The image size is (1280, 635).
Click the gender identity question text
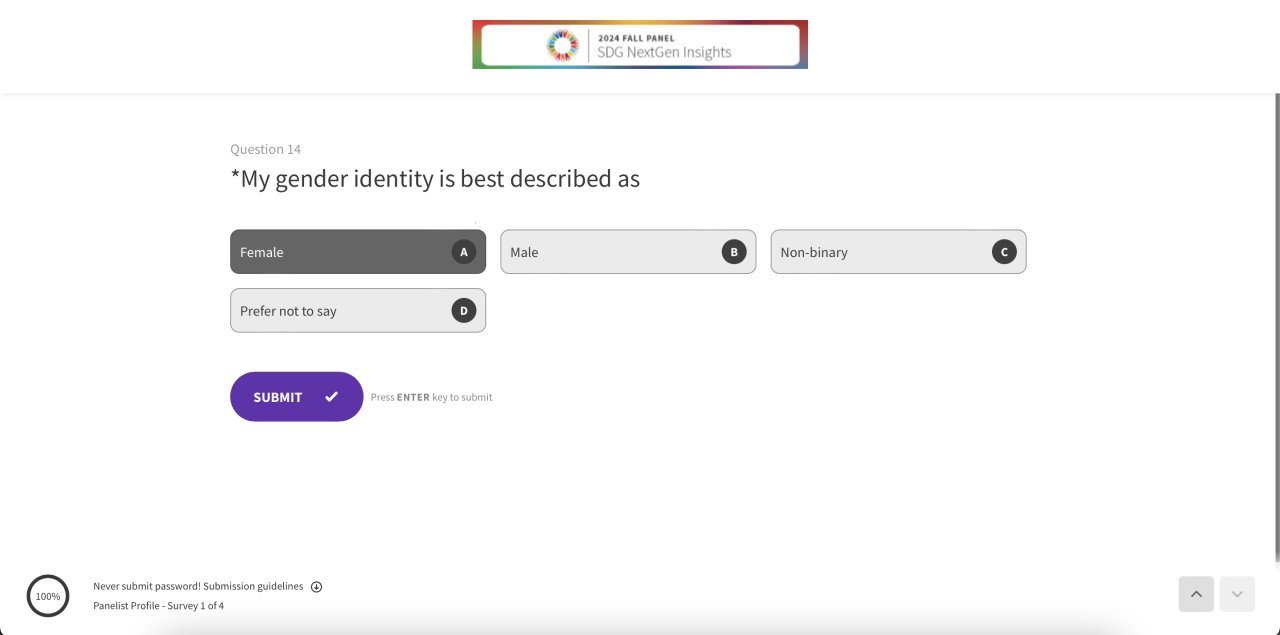click(435, 179)
